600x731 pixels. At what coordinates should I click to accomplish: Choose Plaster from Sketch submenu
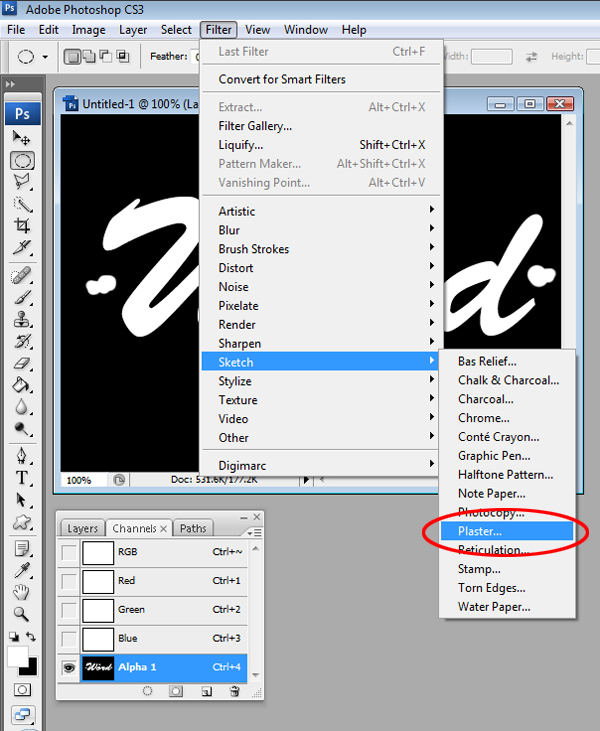click(507, 531)
